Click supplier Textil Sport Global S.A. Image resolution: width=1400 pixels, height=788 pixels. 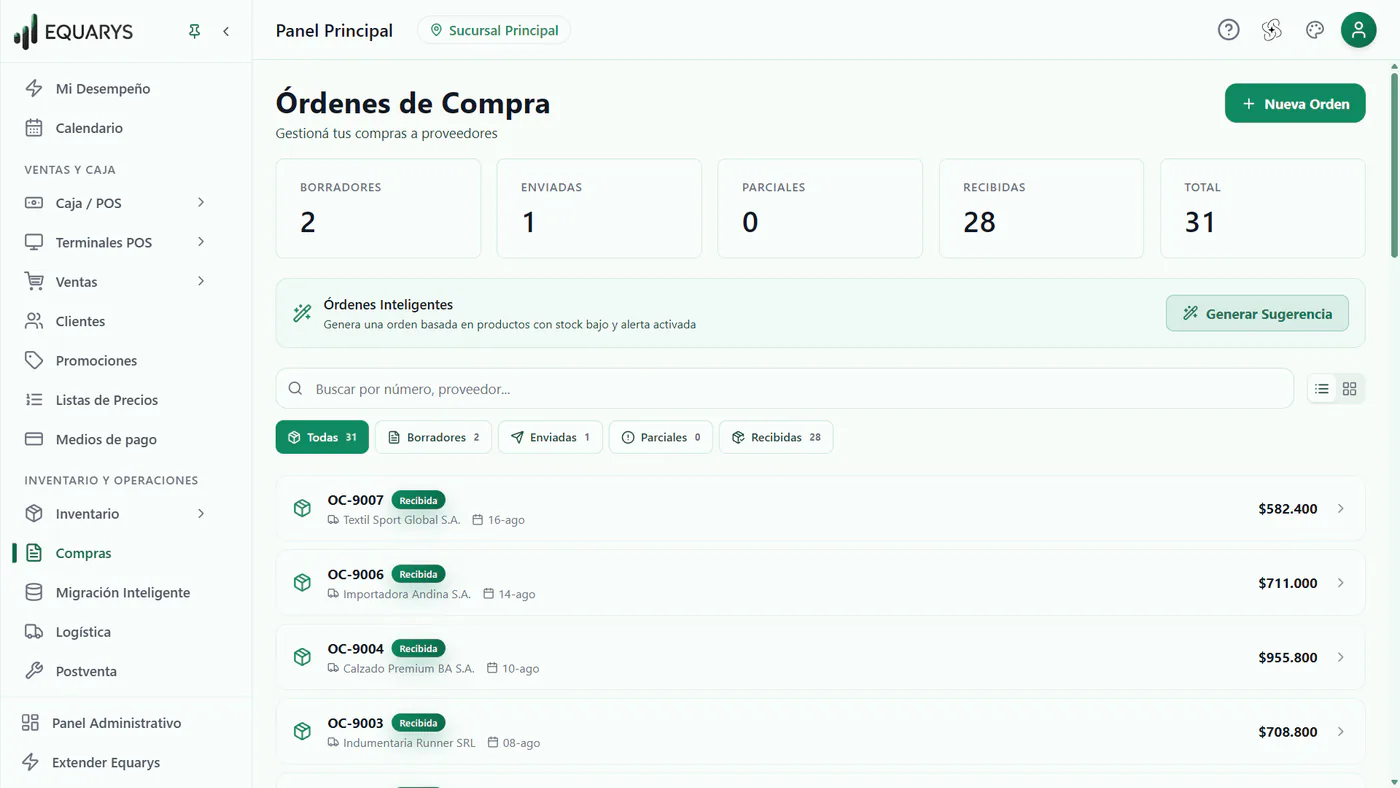click(402, 520)
